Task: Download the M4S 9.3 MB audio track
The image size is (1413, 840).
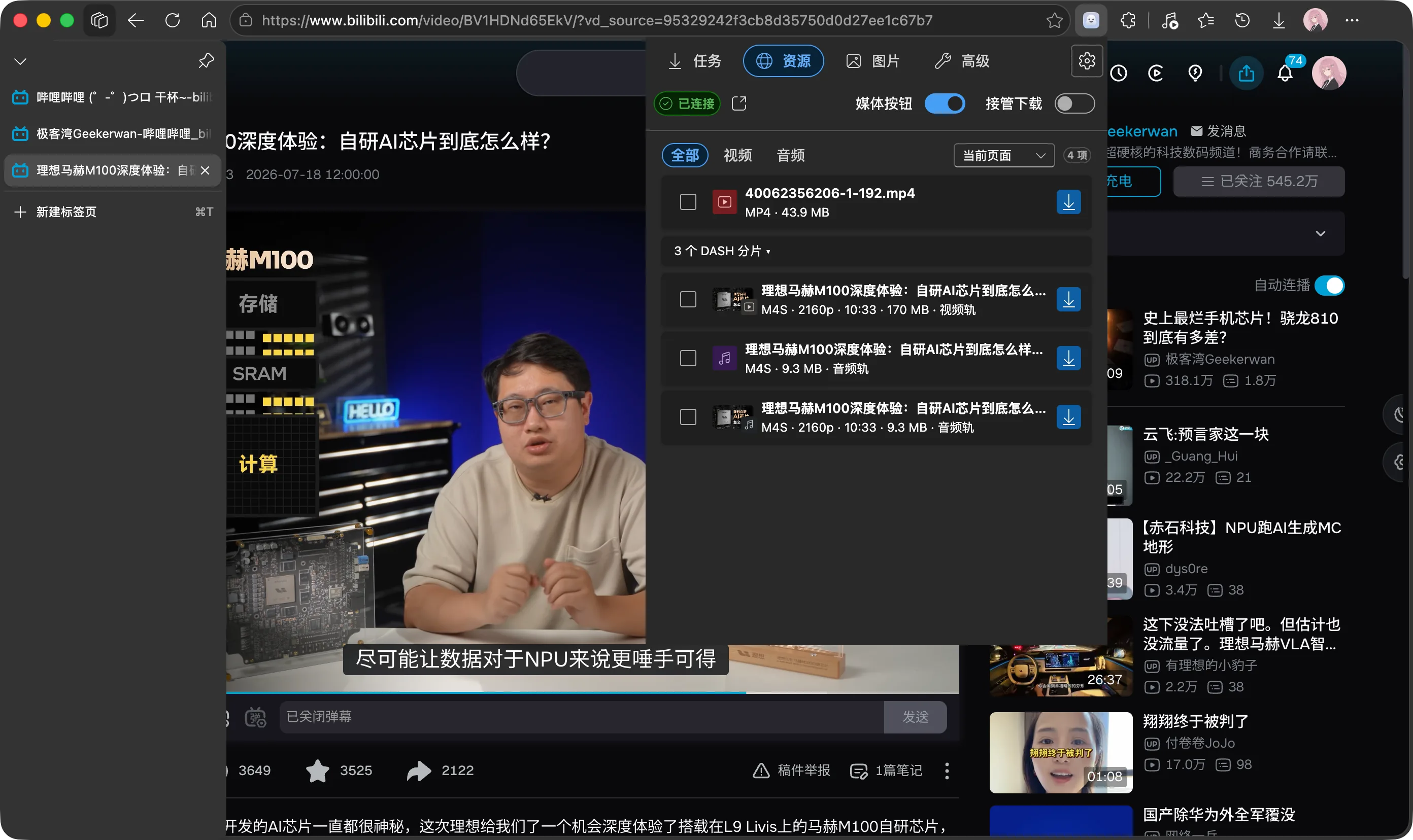Action: (1069, 358)
